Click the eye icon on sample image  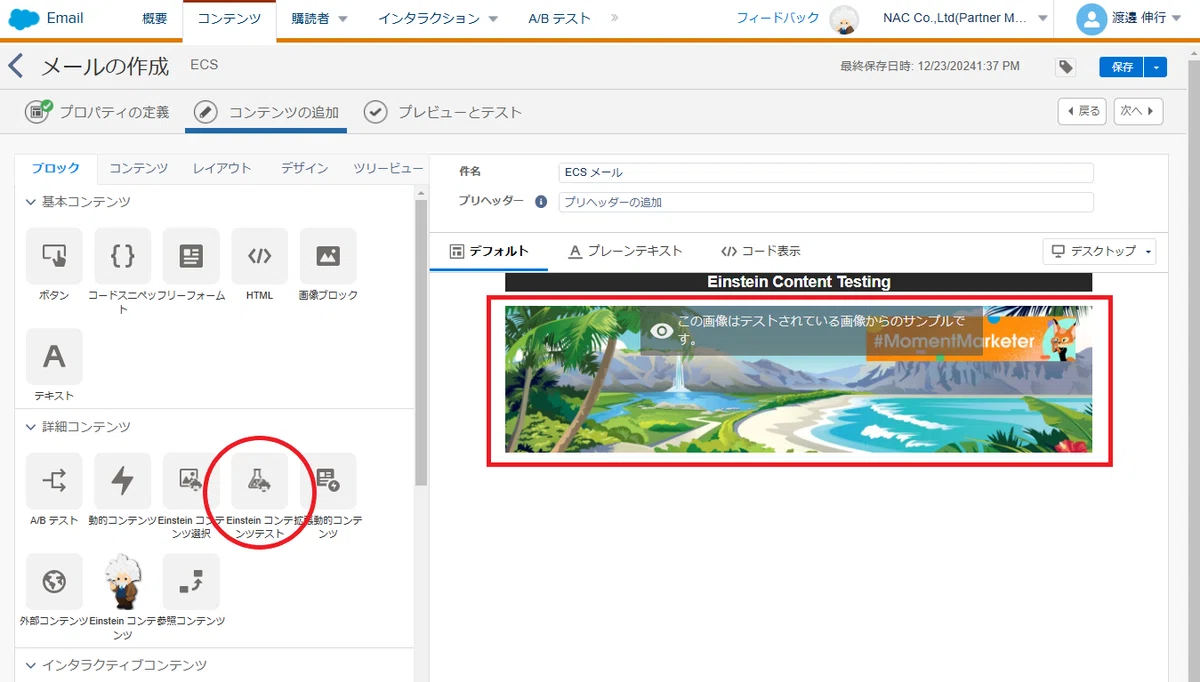coord(661,330)
